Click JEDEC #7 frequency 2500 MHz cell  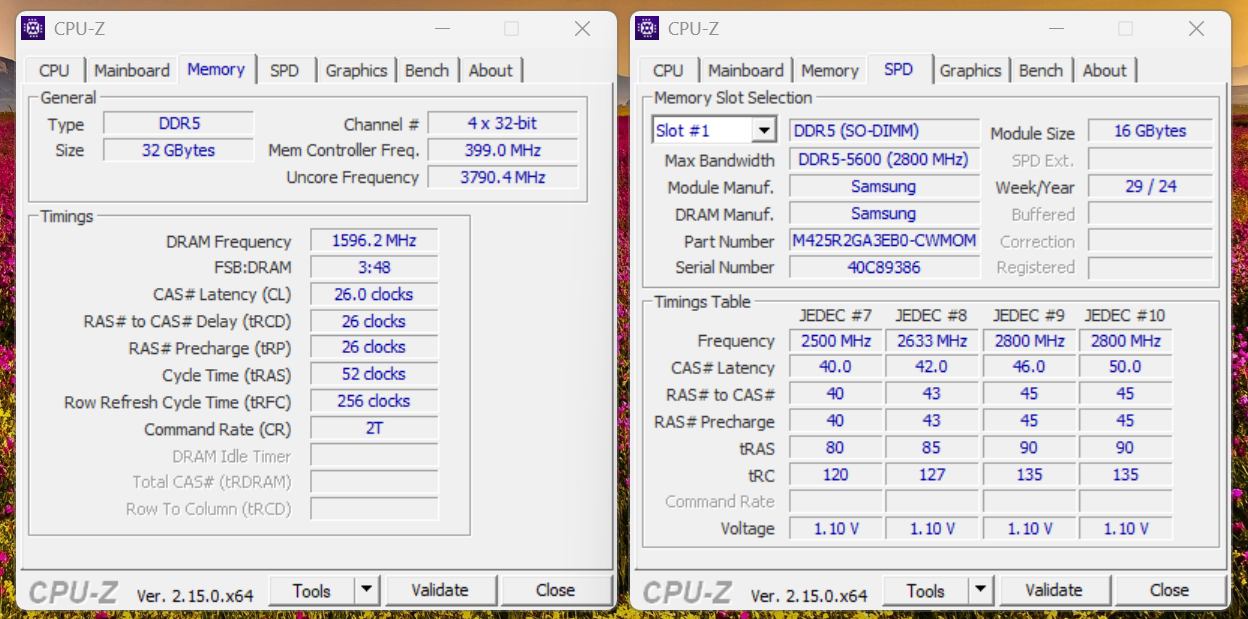pyautogui.click(x=836, y=341)
